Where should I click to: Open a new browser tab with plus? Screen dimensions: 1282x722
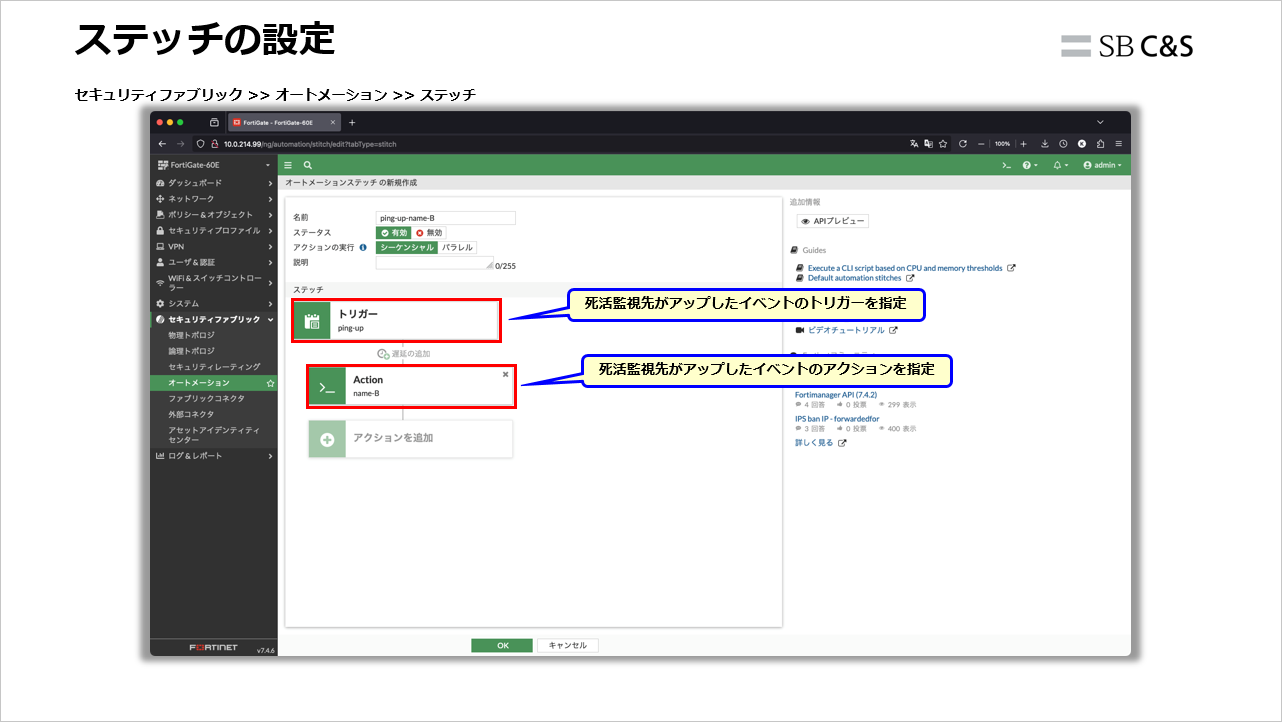click(x=352, y=122)
